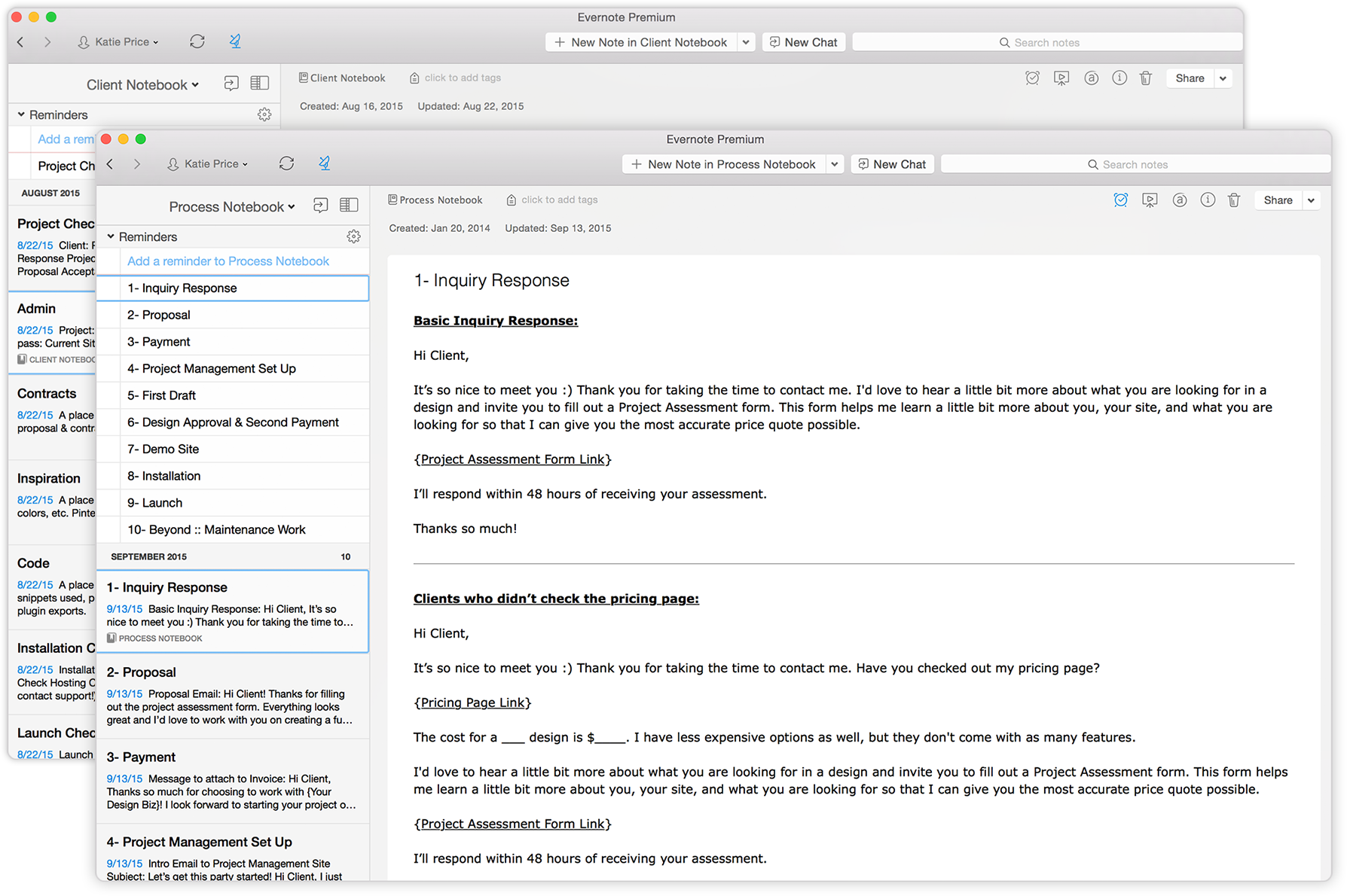Open Katie Price account dropdown in front window
This screenshot has width=1347, height=896.
[208, 163]
